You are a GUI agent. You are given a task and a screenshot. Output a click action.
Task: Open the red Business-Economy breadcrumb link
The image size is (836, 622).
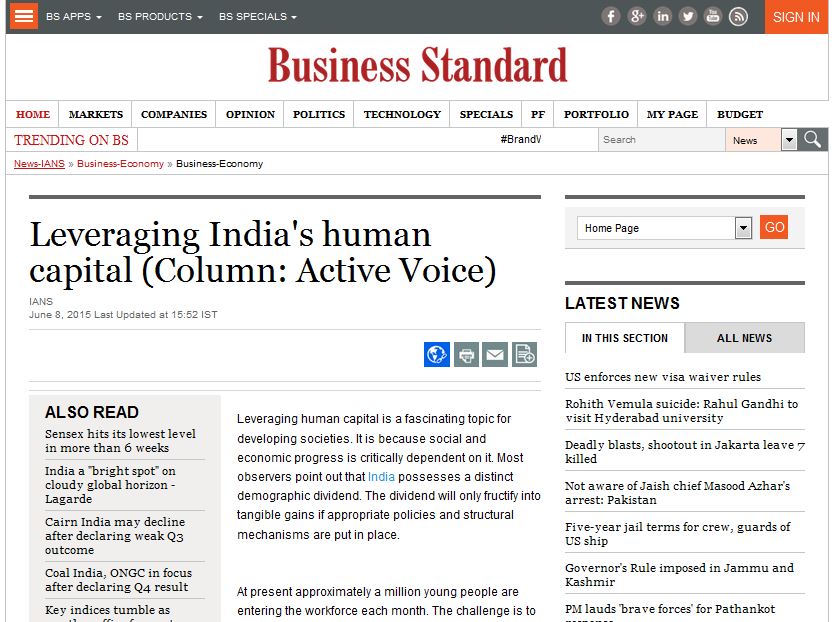(x=120, y=164)
